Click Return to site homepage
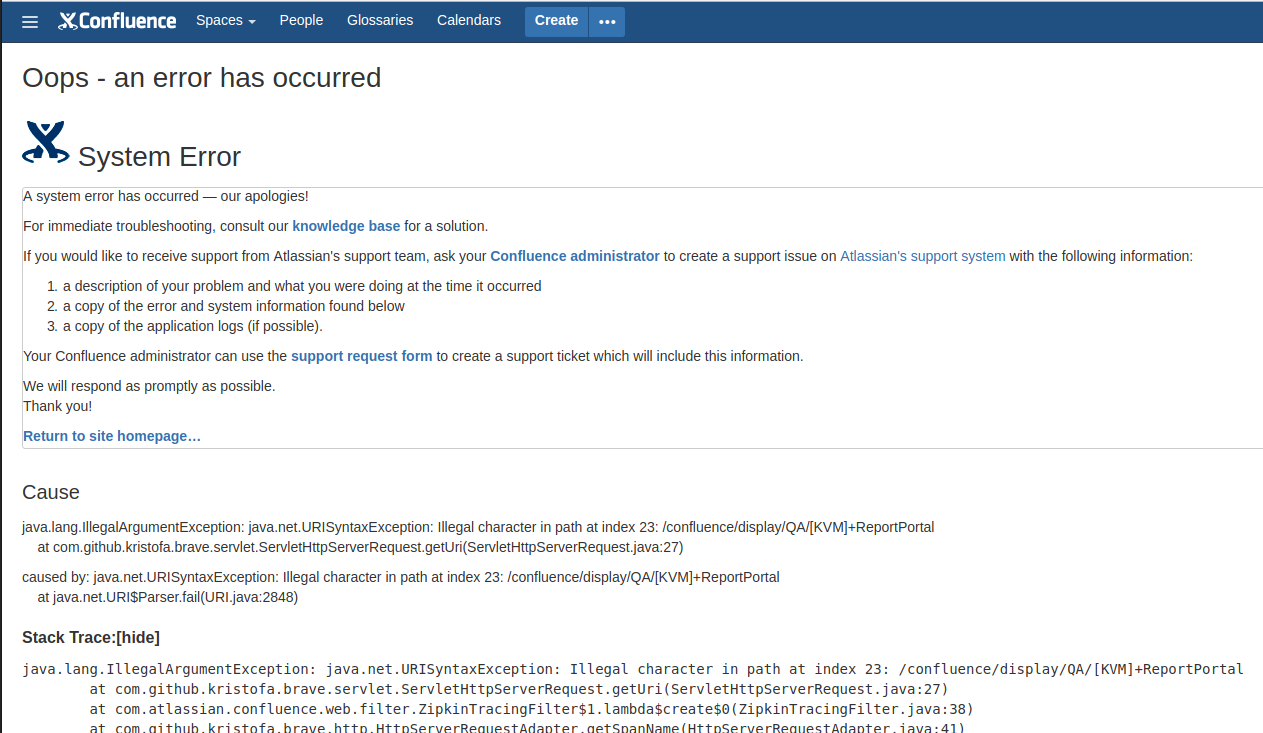1263x733 pixels. click(111, 436)
